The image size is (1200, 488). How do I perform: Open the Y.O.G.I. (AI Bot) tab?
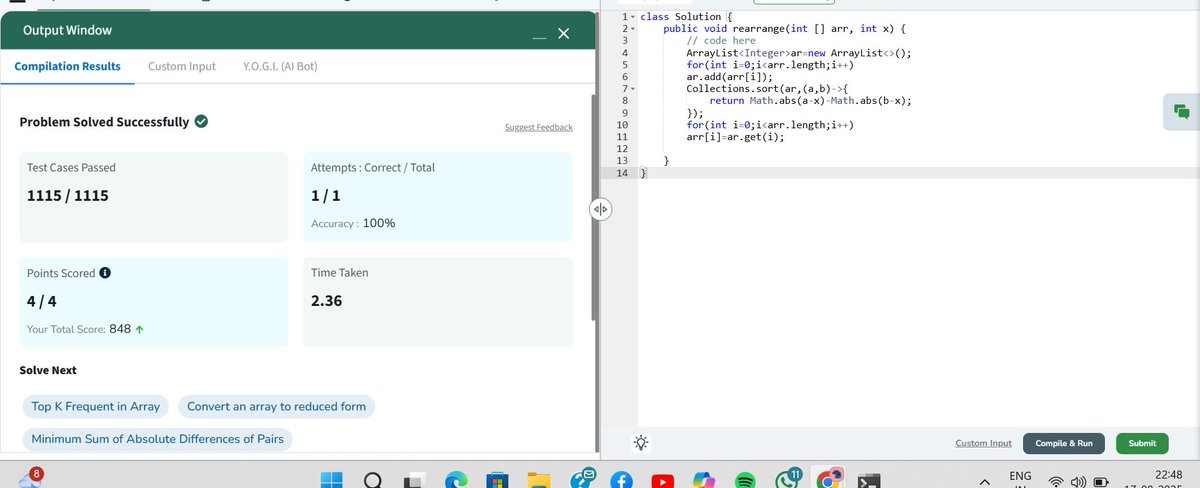pos(281,66)
